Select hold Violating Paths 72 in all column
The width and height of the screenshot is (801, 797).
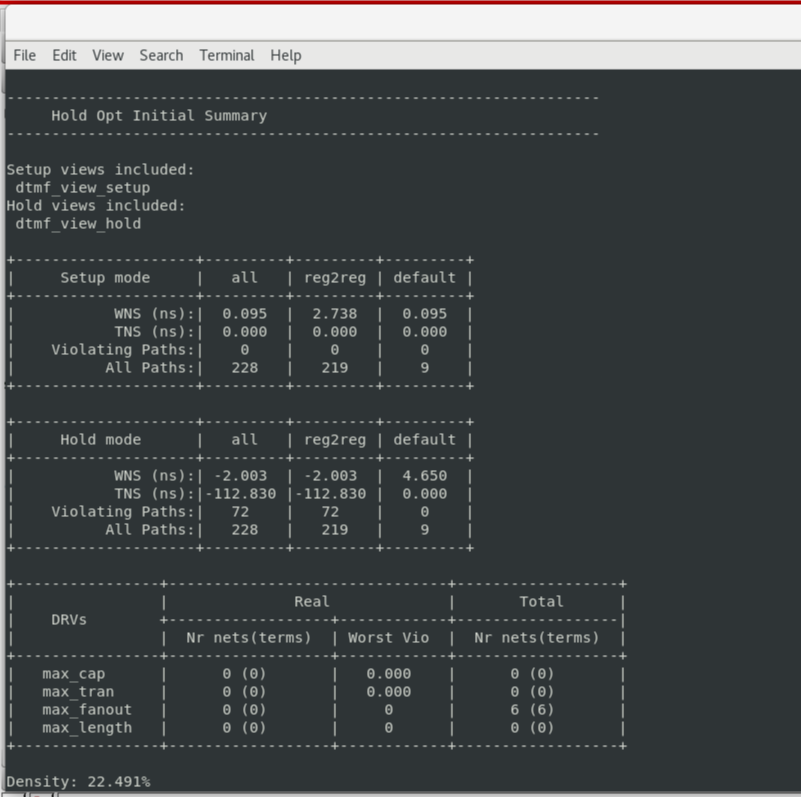click(240, 512)
